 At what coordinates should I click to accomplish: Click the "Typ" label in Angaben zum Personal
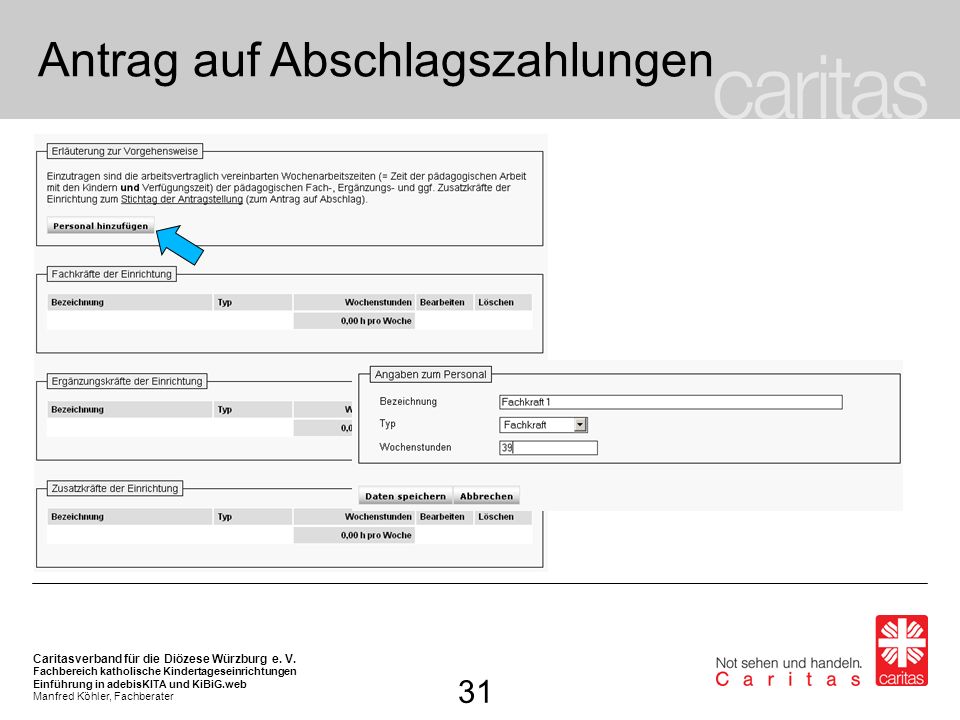388,424
